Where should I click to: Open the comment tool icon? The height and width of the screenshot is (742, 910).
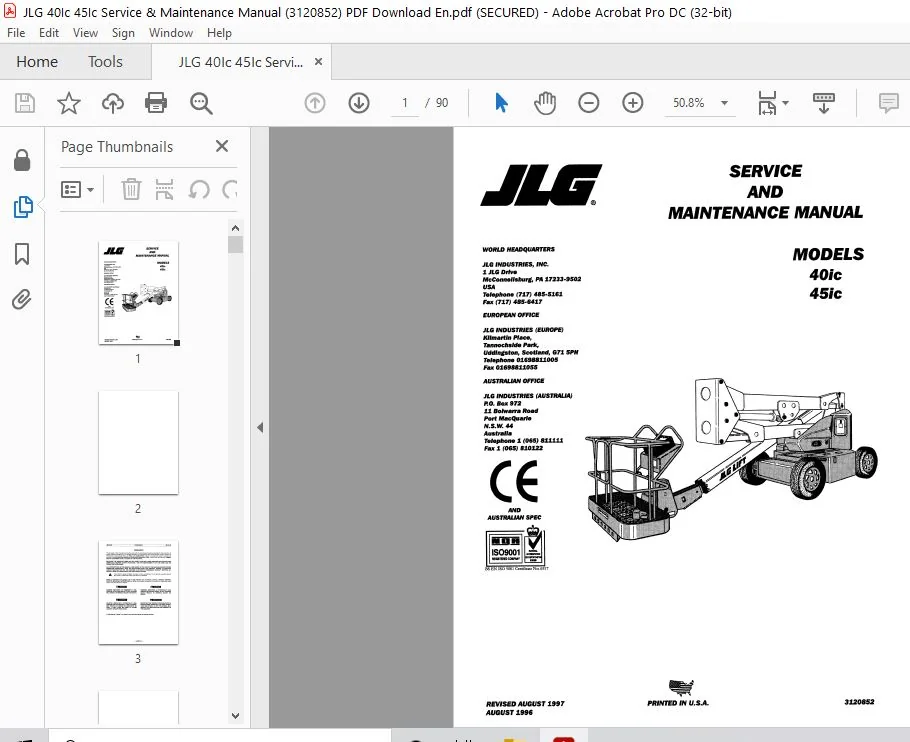pyautogui.click(x=889, y=103)
